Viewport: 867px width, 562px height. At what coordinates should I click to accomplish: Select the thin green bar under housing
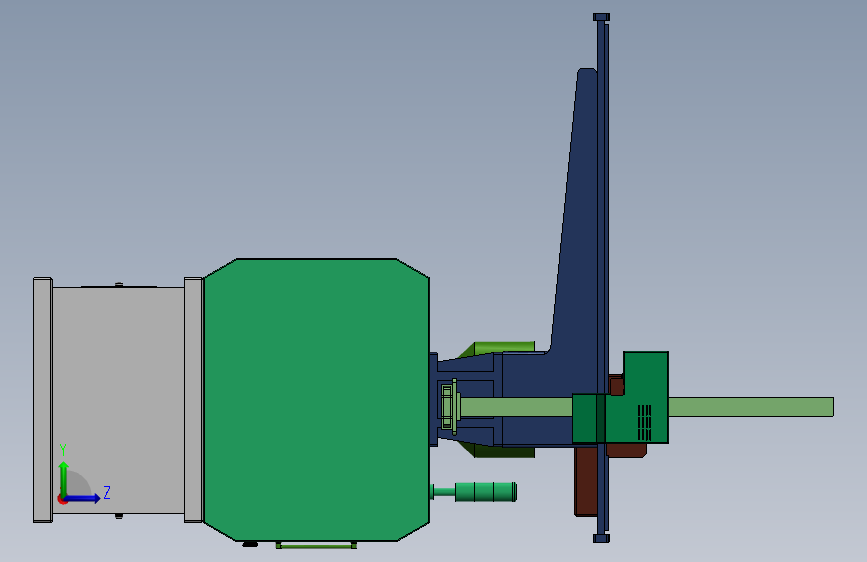(x=316, y=545)
